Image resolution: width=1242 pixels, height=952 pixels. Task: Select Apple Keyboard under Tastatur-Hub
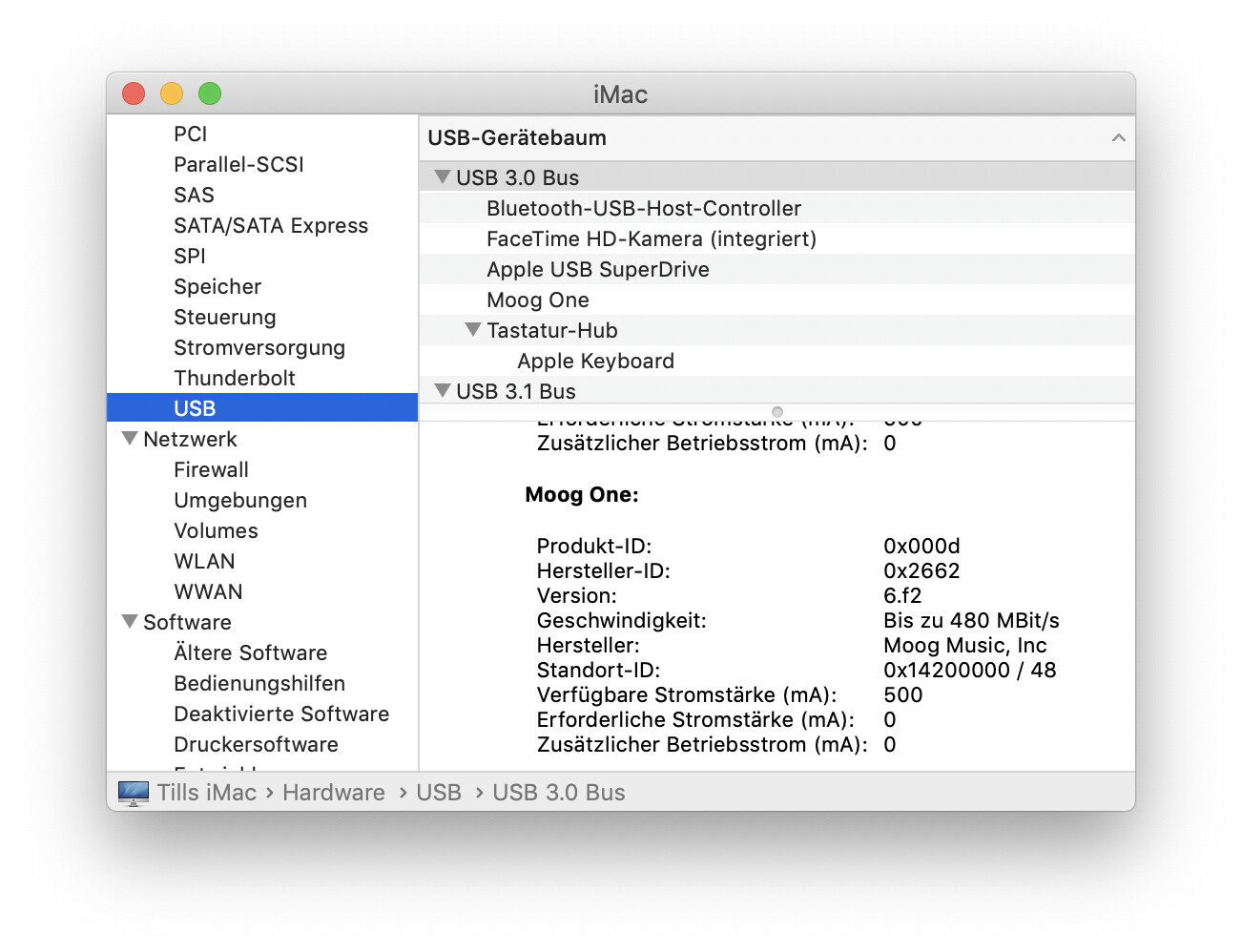coord(595,362)
